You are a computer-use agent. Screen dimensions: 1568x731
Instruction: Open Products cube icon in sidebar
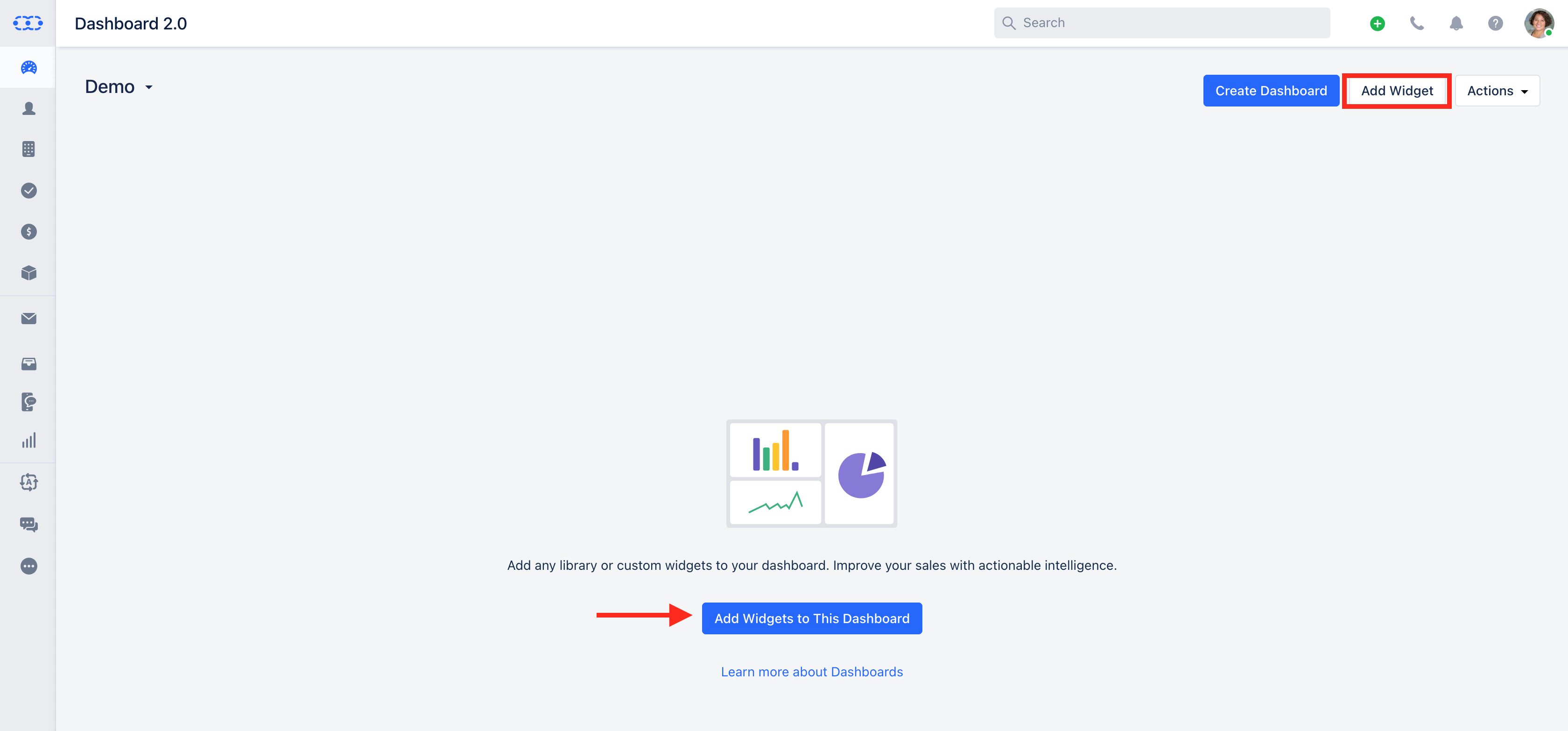click(x=28, y=273)
